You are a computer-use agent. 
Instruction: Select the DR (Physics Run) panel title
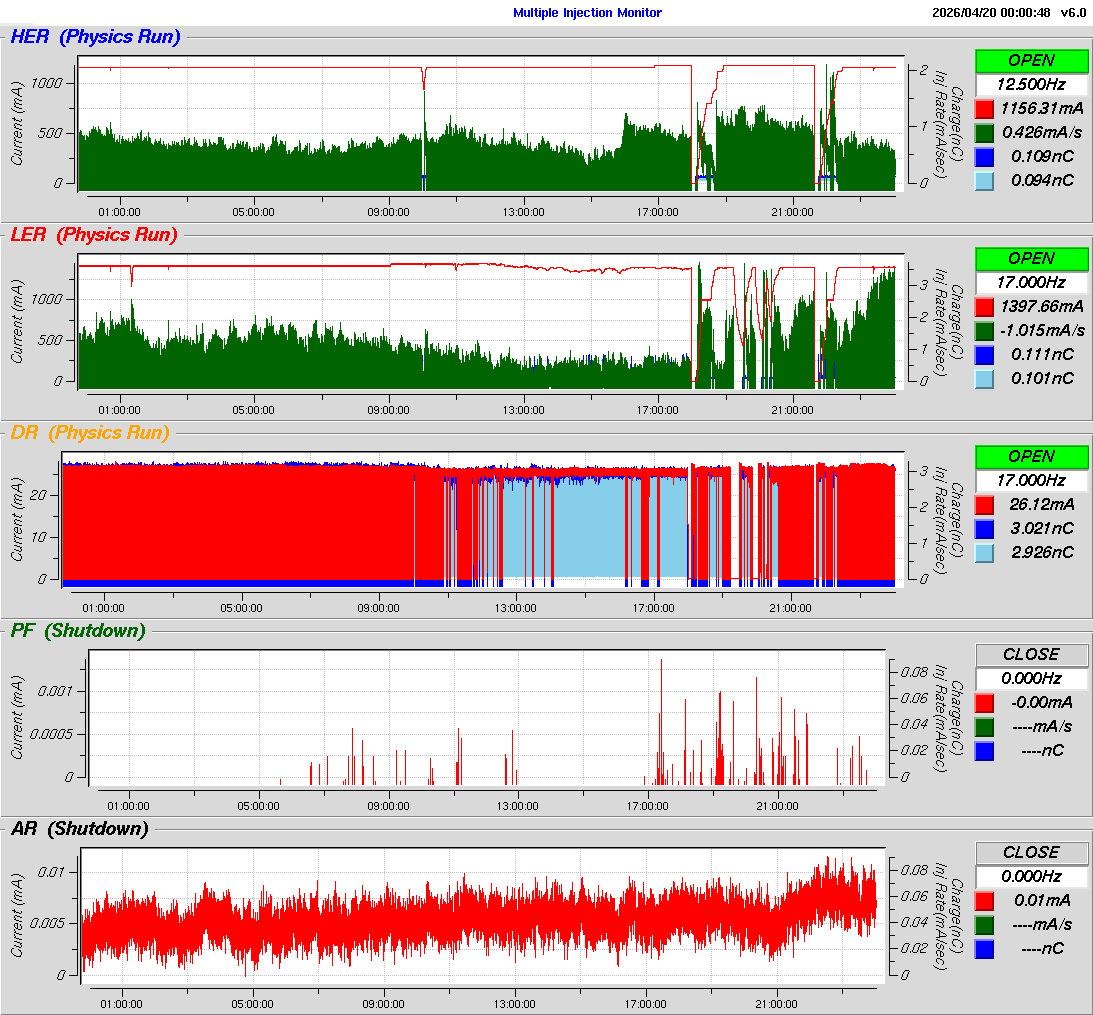pos(90,433)
